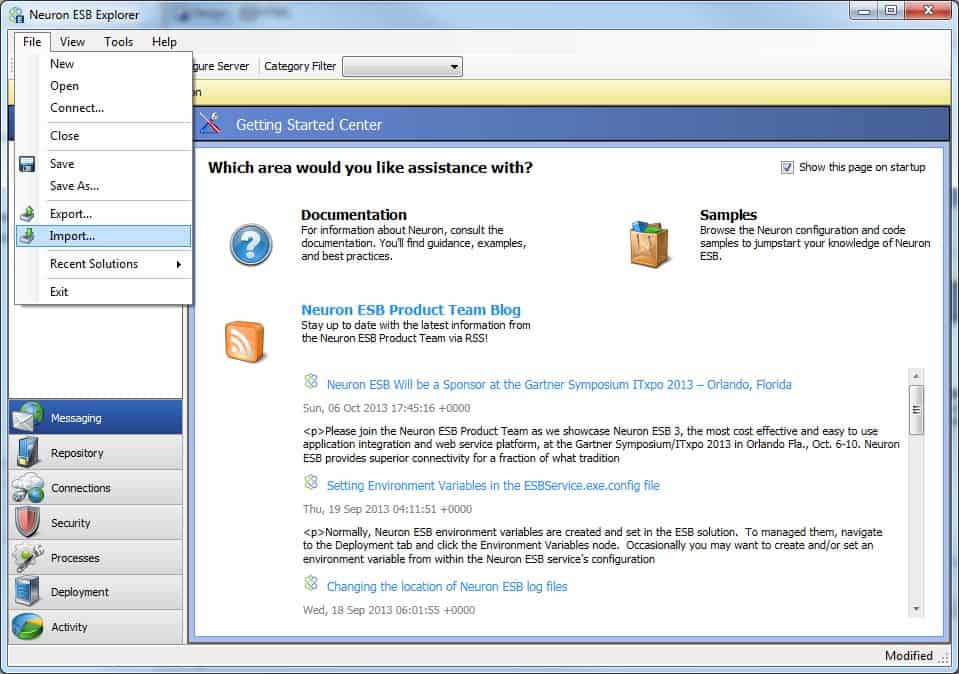
Task: Choose Save As... in the File menu
Action: point(103,186)
